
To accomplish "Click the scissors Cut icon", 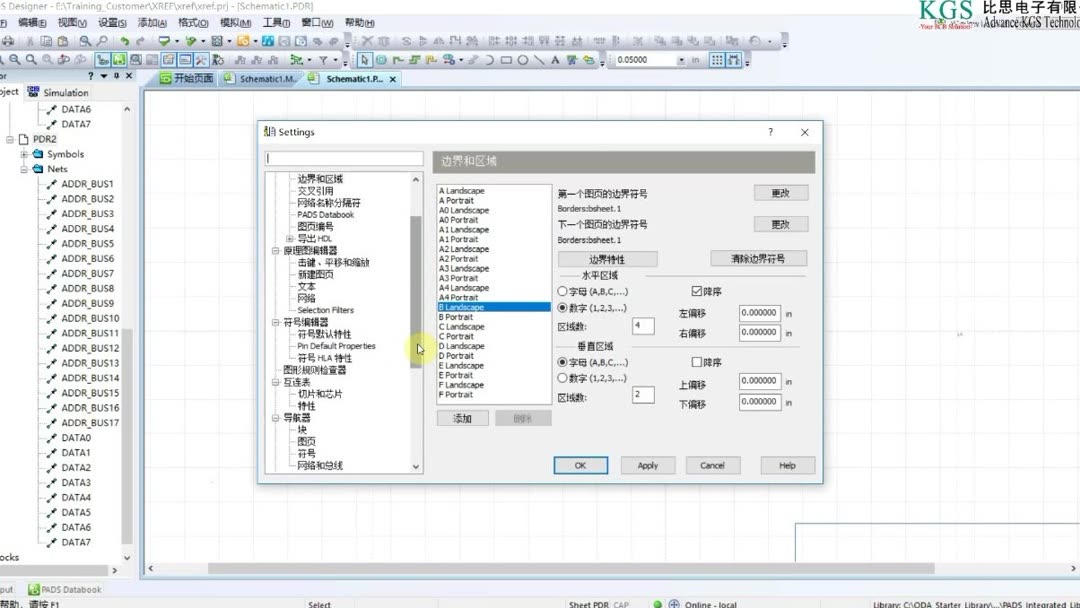I will [30, 42].
